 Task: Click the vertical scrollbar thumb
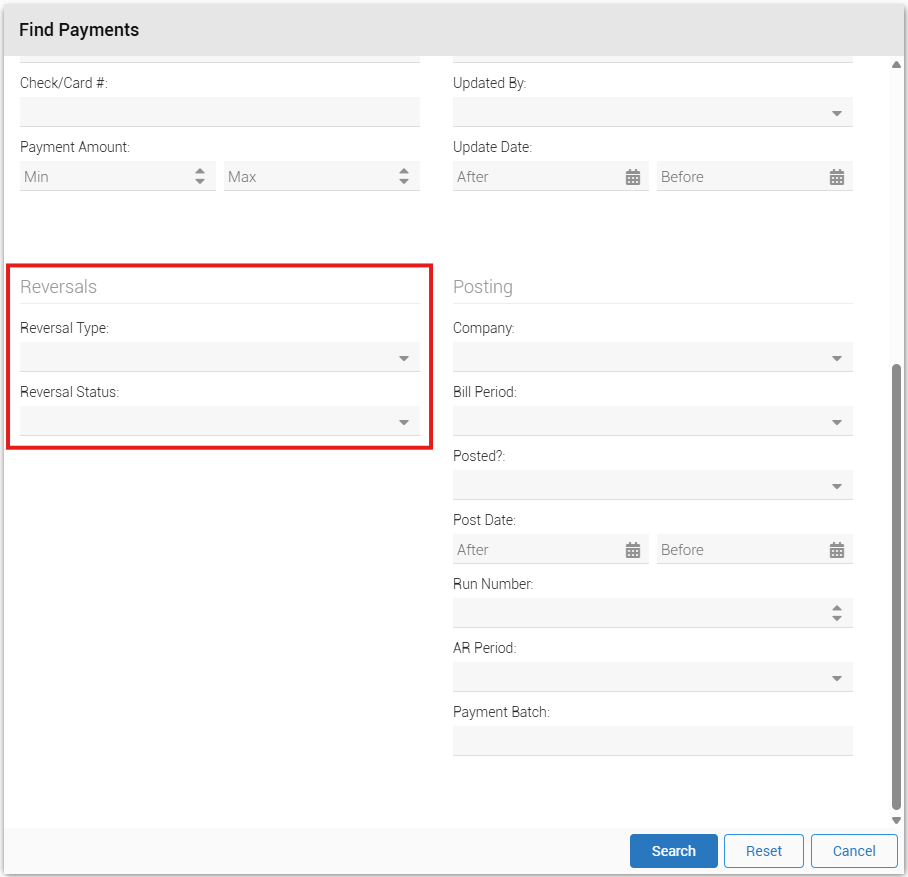pos(896,587)
